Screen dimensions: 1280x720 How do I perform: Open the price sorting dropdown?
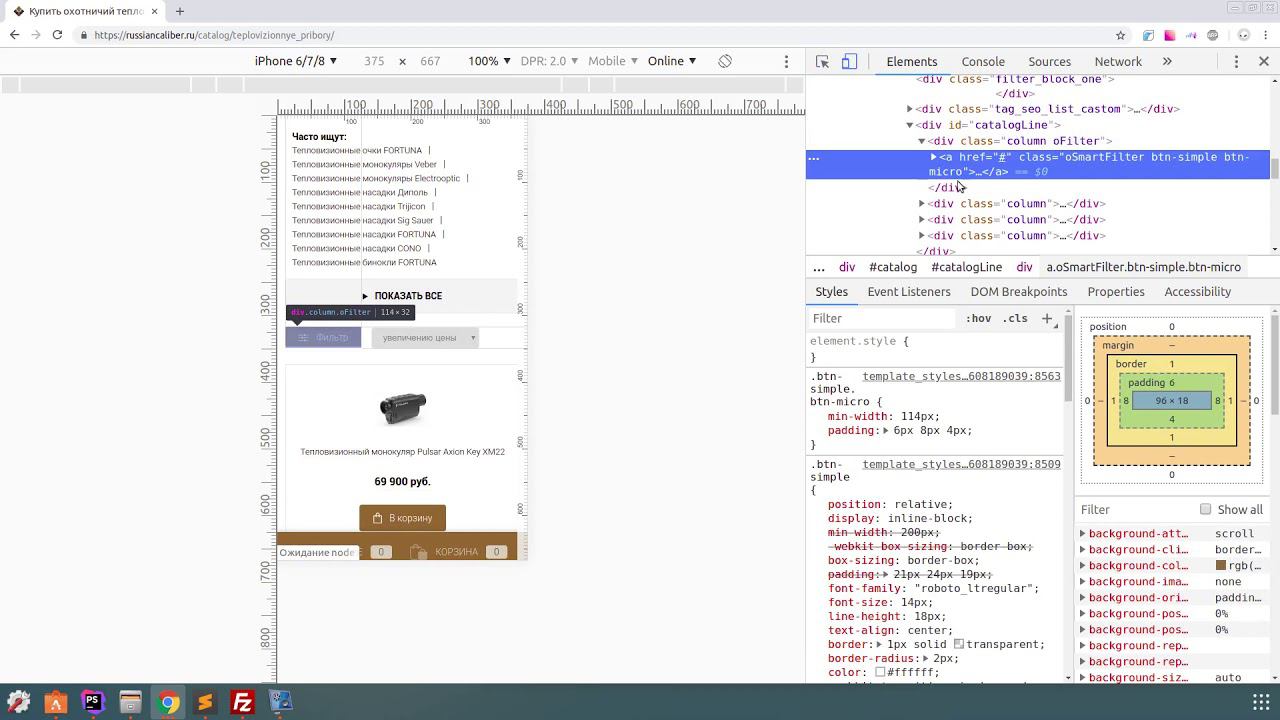tap(425, 338)
